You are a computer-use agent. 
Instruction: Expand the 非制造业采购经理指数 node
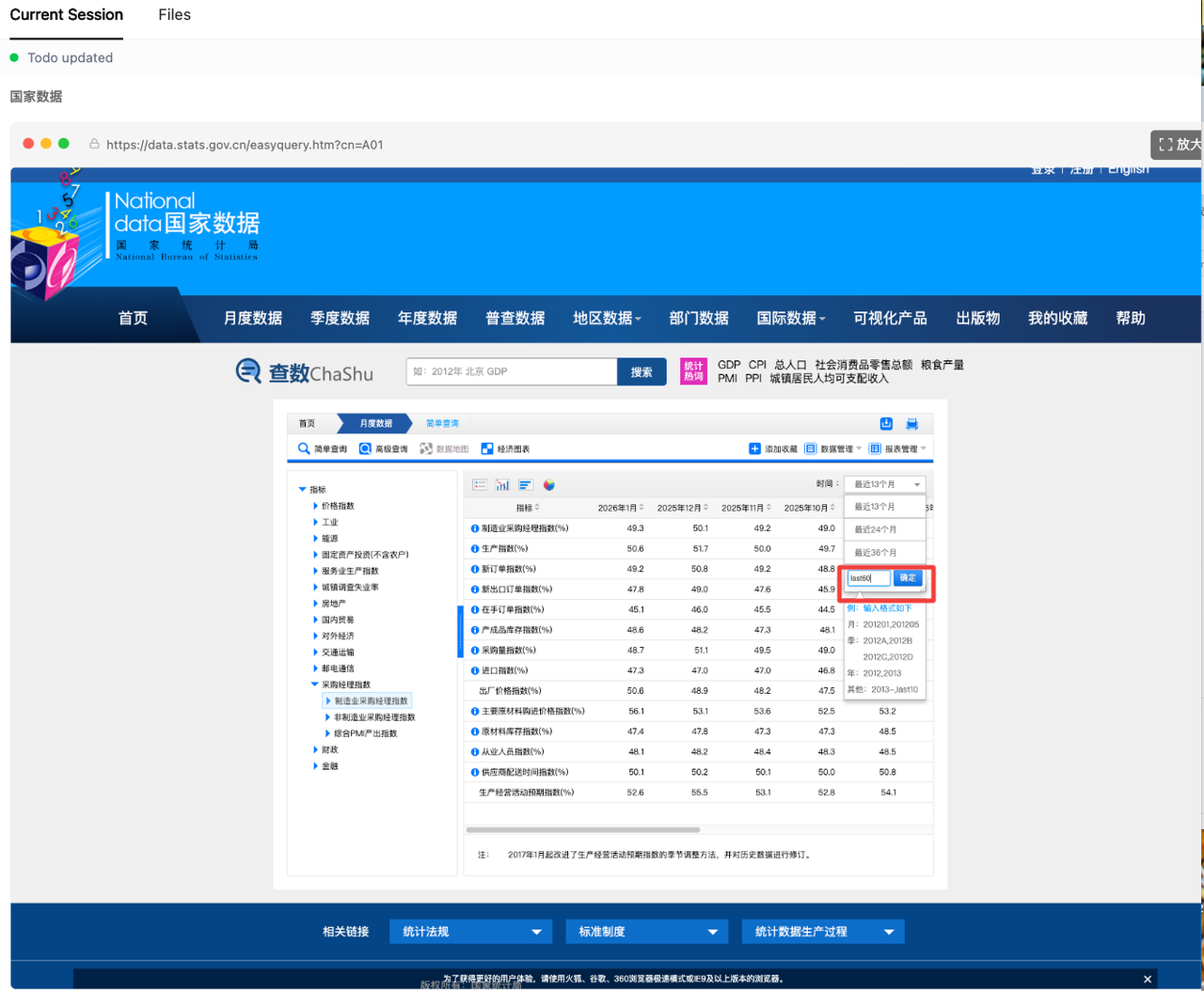click(327, 717)
